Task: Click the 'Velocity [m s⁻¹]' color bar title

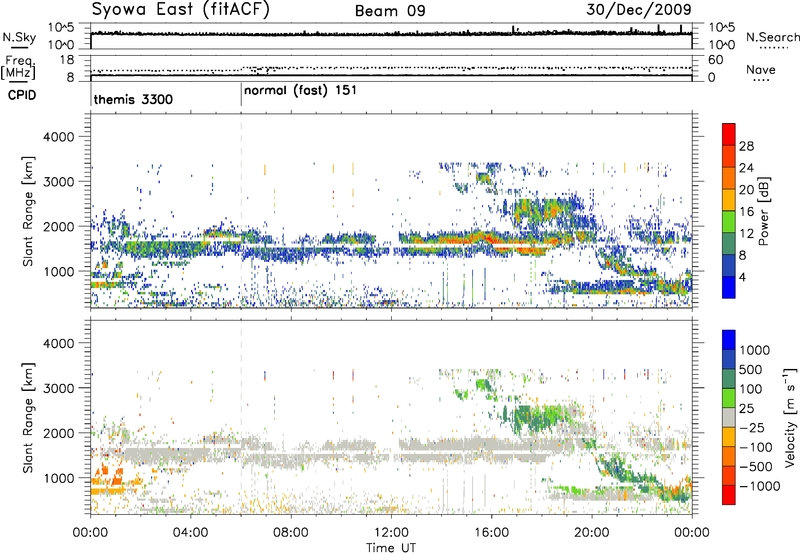Action: point(790,417)
